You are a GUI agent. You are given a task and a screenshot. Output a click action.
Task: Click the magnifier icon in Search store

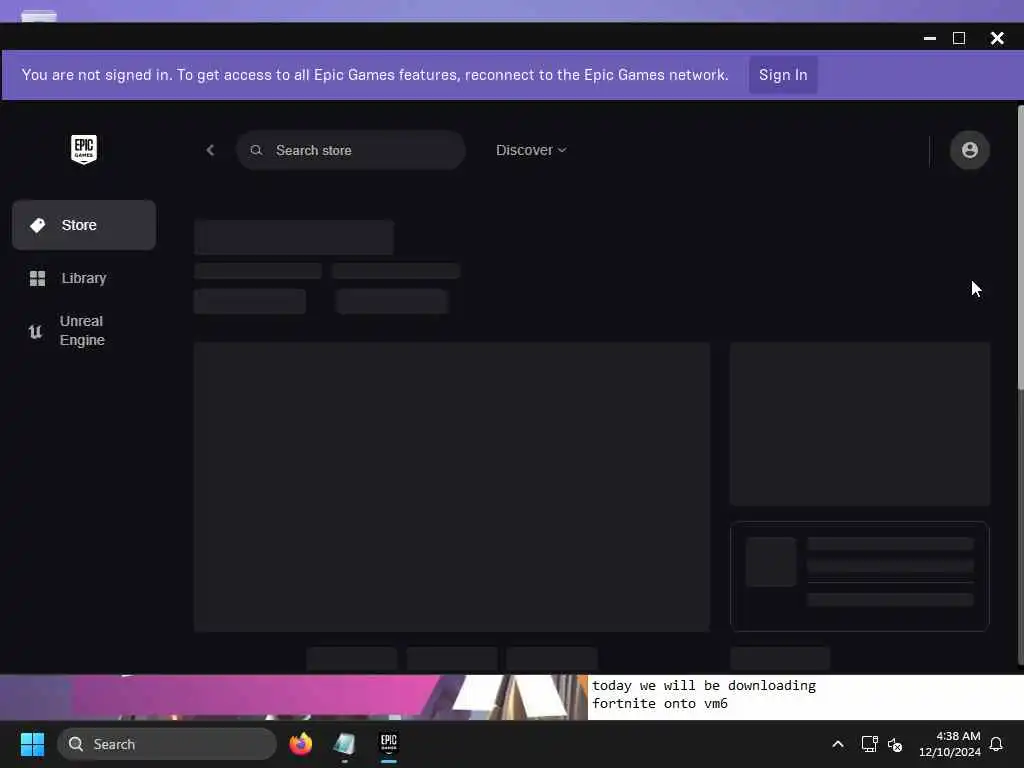257,150
